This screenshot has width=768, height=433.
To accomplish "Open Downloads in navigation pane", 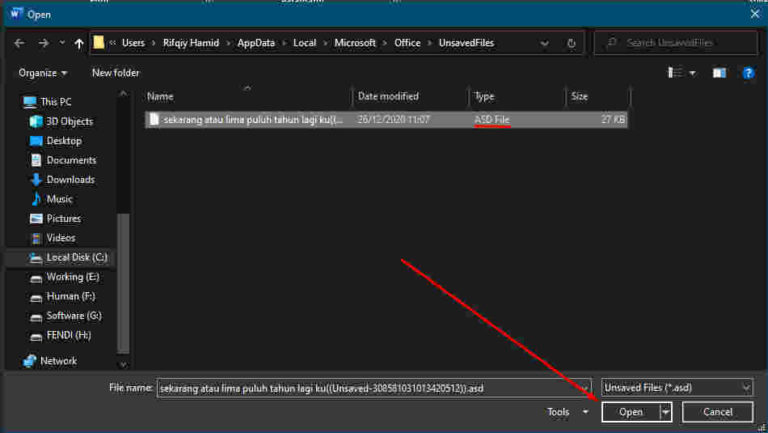I will (62, 180).
